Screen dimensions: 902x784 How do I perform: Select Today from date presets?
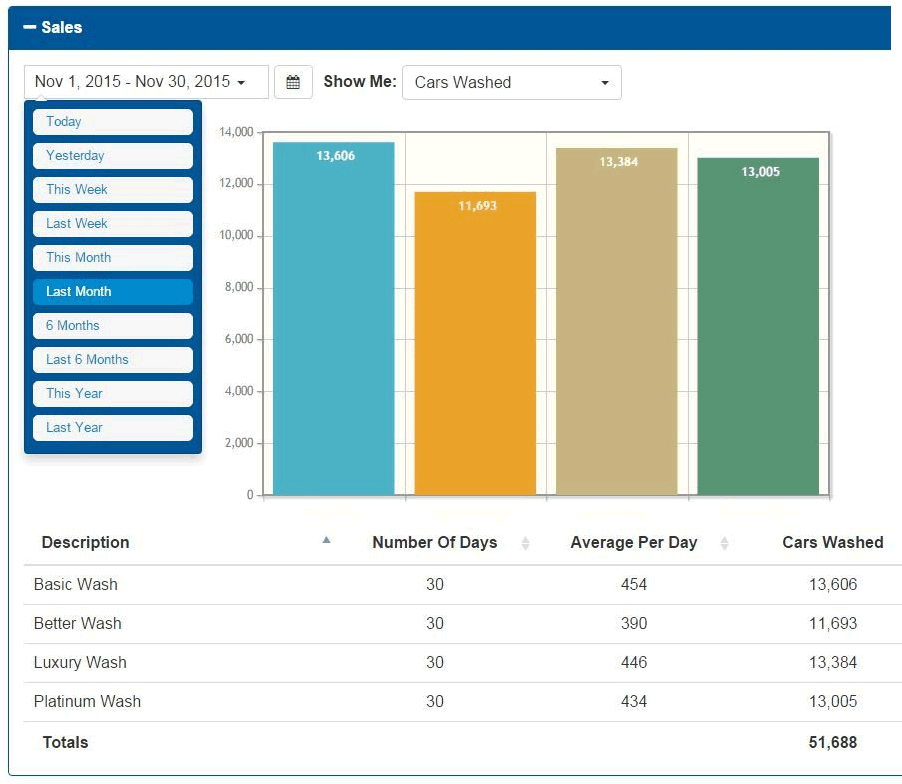[x=112, y=122]
